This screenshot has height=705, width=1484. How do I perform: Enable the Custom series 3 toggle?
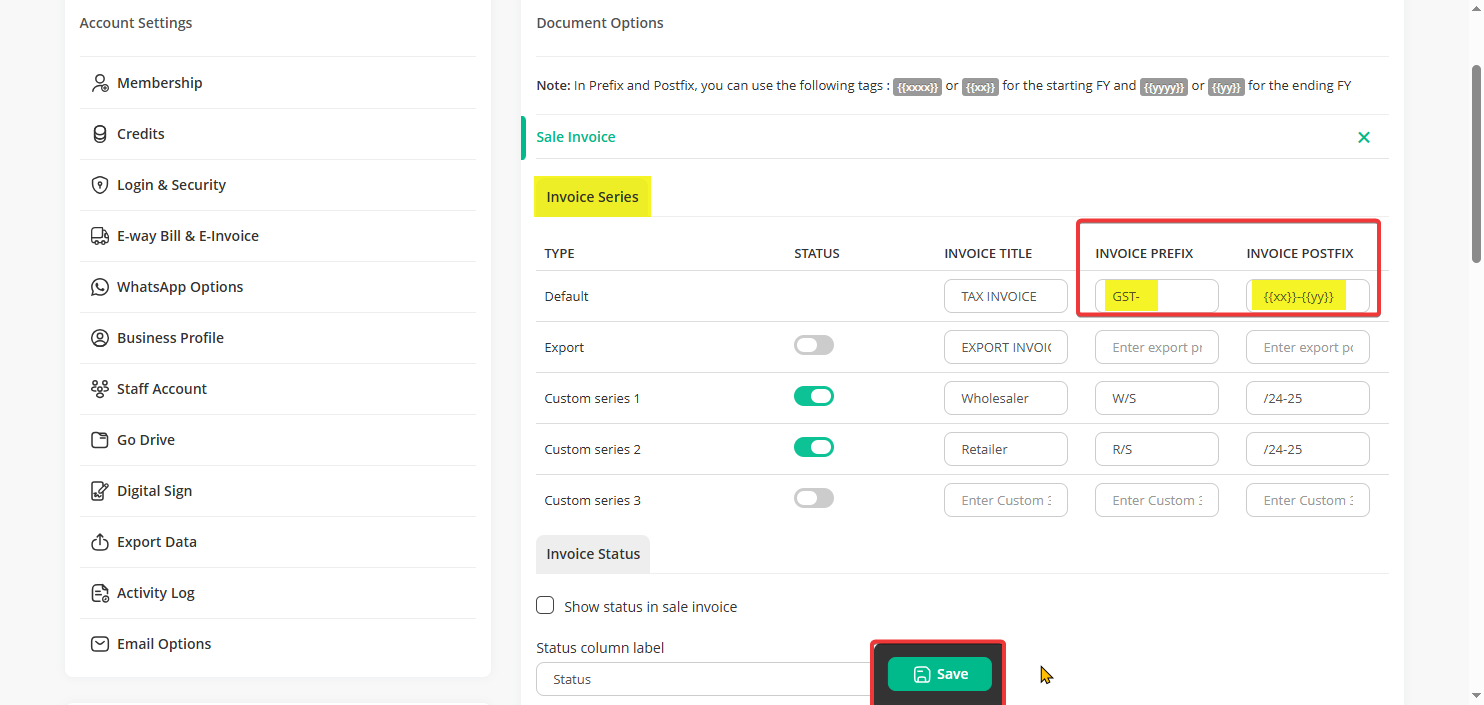tap(814, 499)
